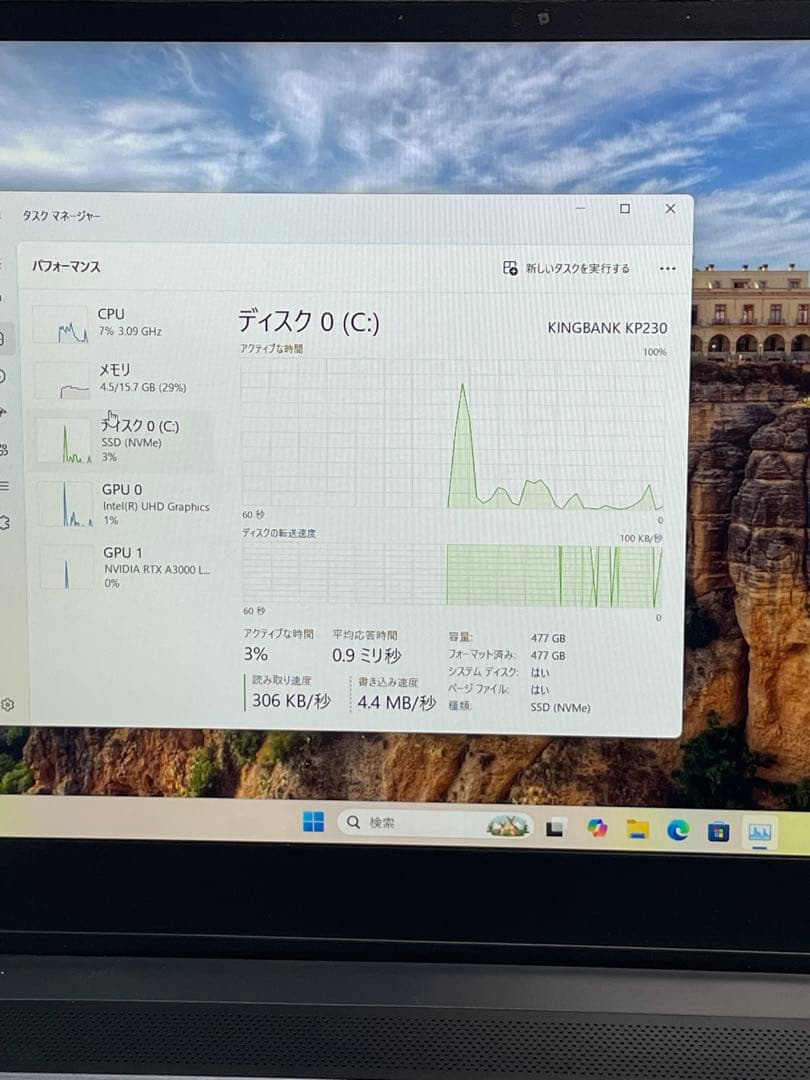The width and height of the screenshot is (810, 1080).
Task: Open Copilot from the taskbar
Action: click(595, 825)
